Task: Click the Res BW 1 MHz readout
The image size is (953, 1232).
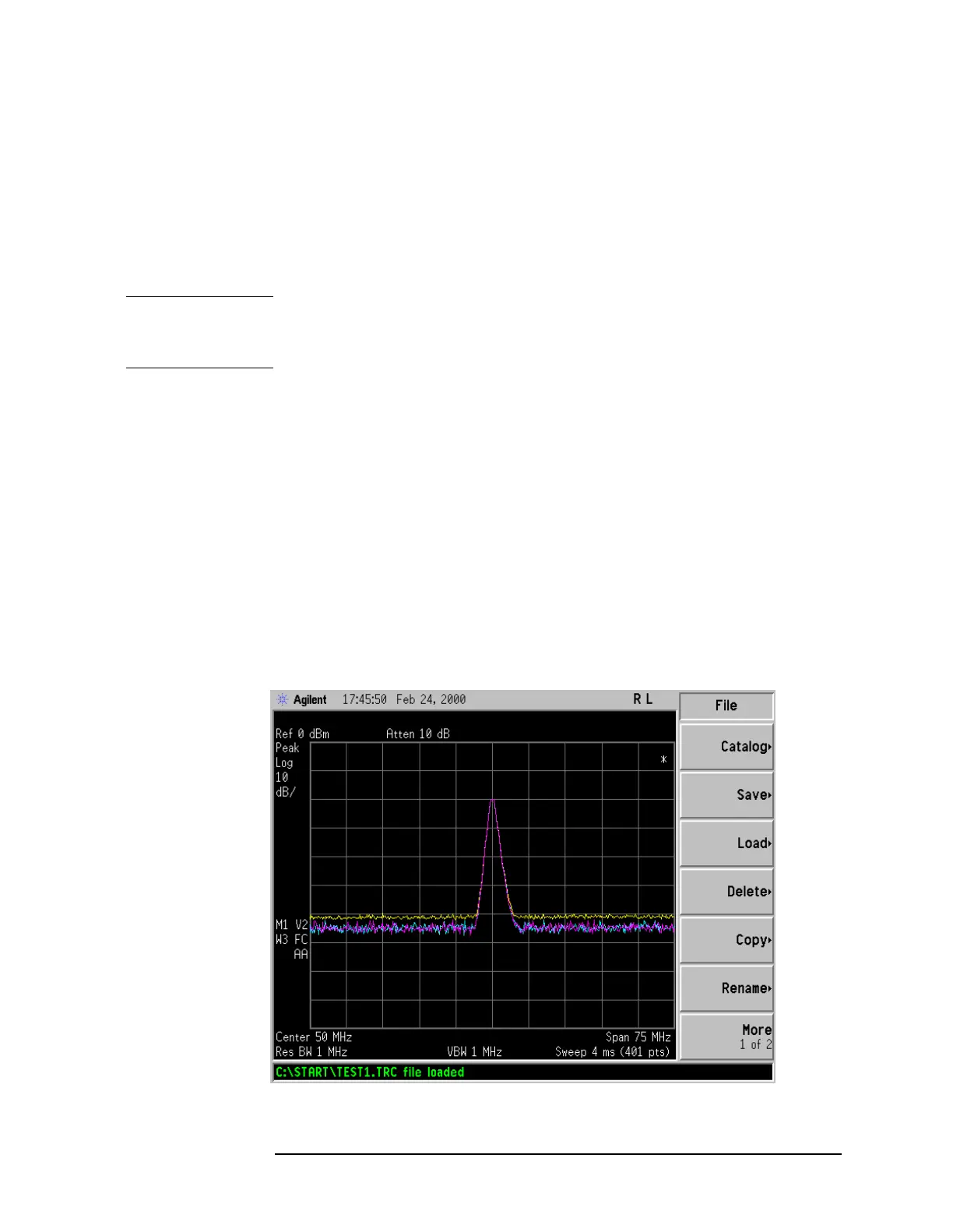Action: coord(311,1052)
